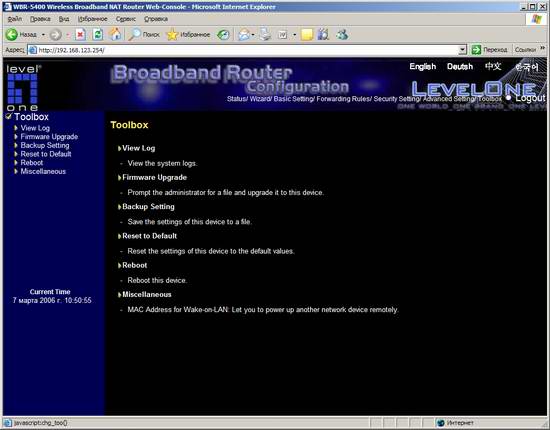
Task: Select Miscellaneous in sidebar
Action: [x=43, y=172]
